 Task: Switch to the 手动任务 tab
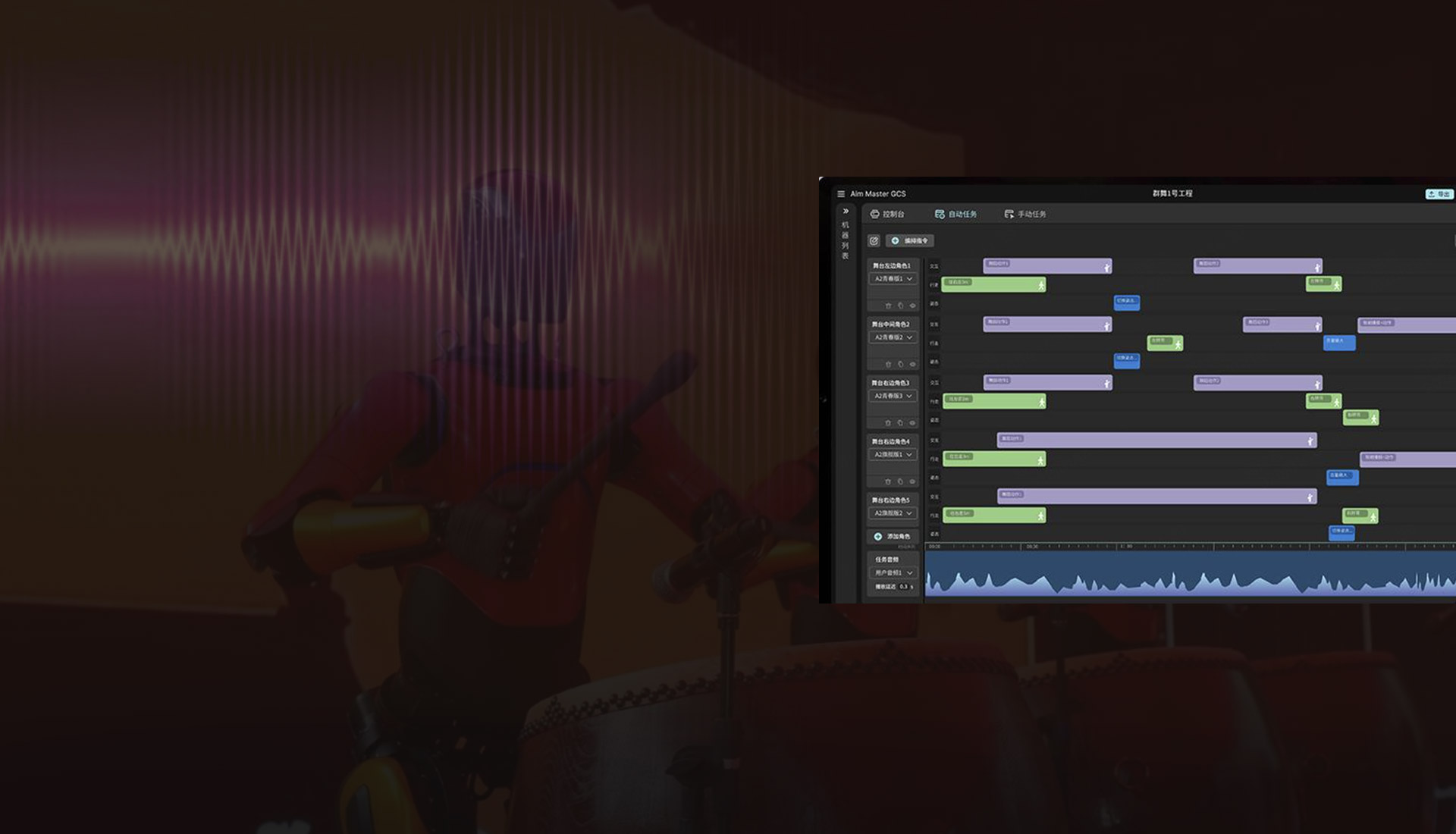(1025, 215)
